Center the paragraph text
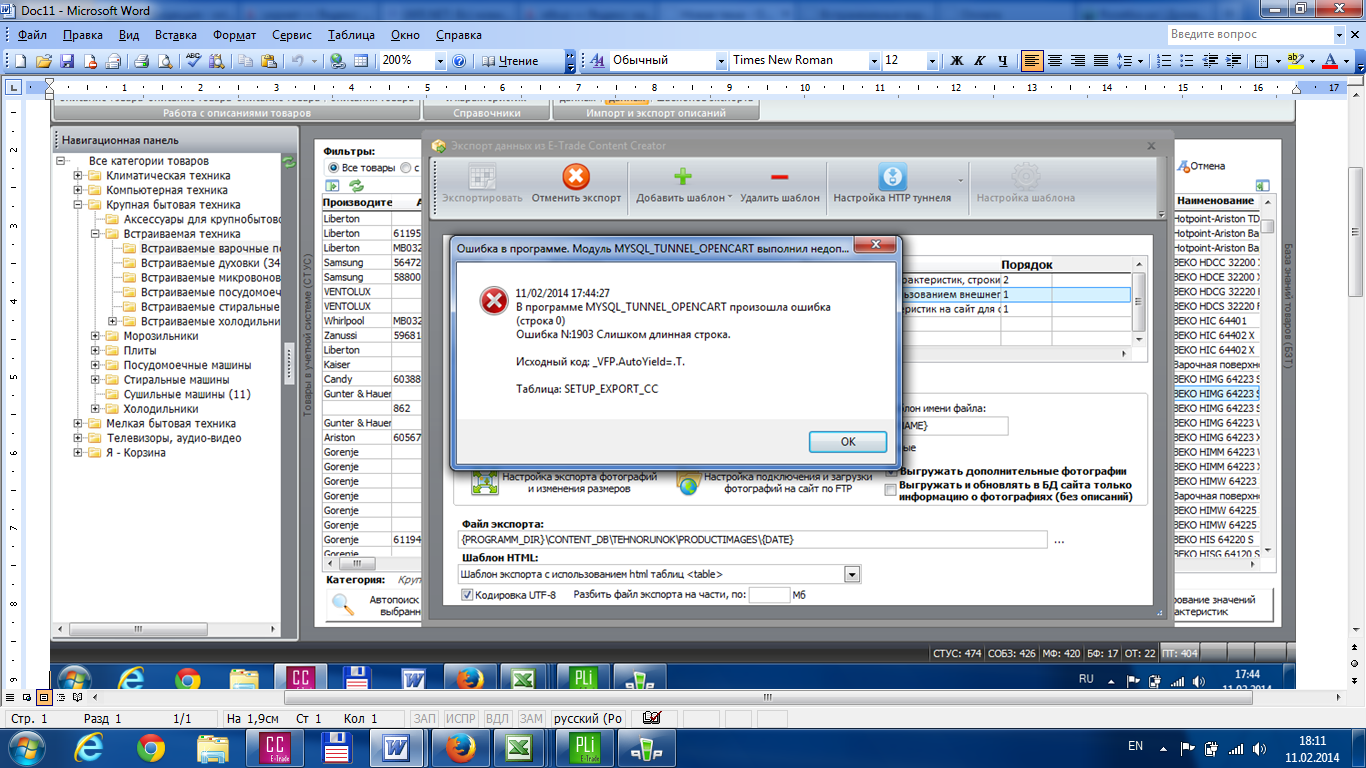1366x768 pixels. tap(1055, 61)
